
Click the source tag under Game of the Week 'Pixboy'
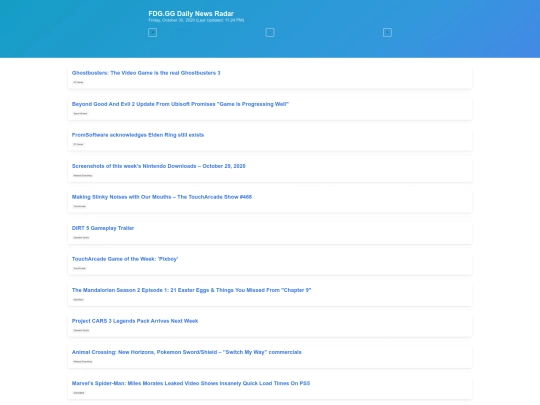(x=80, y=268)
